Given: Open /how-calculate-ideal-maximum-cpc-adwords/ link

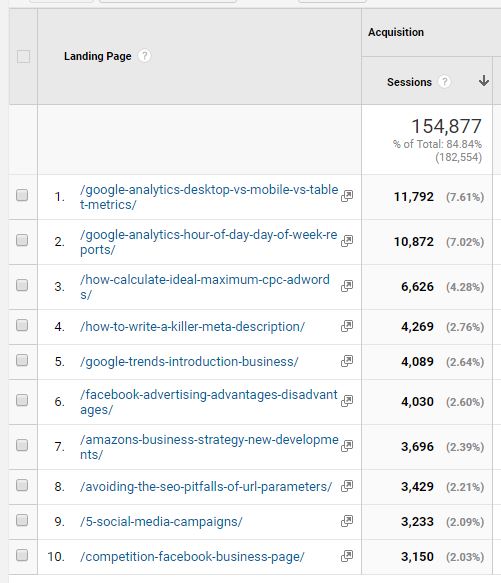Looking at the screenshot, I should (205, 287).
